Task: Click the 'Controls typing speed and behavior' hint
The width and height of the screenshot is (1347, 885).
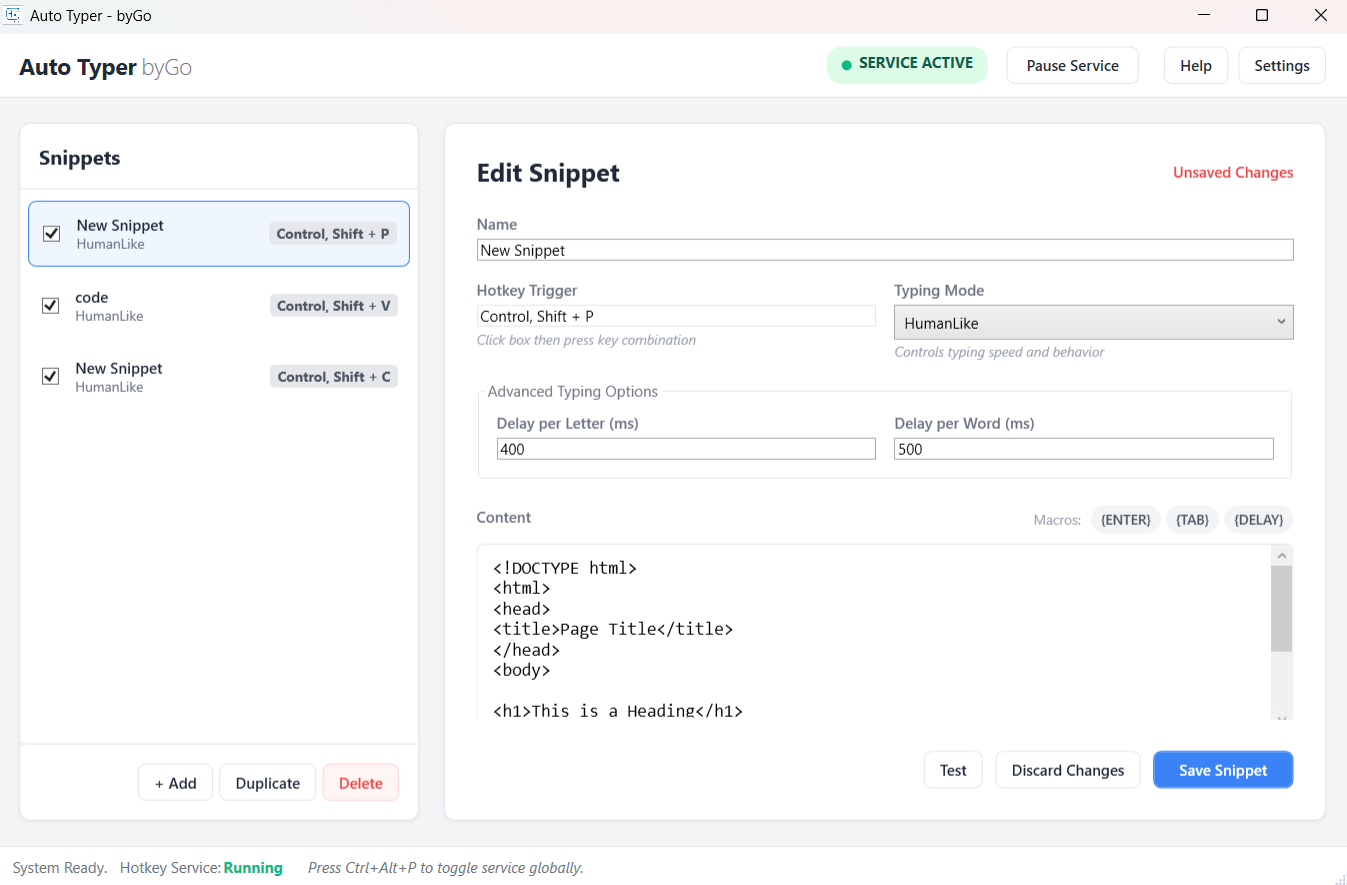Action: (999, 352)
